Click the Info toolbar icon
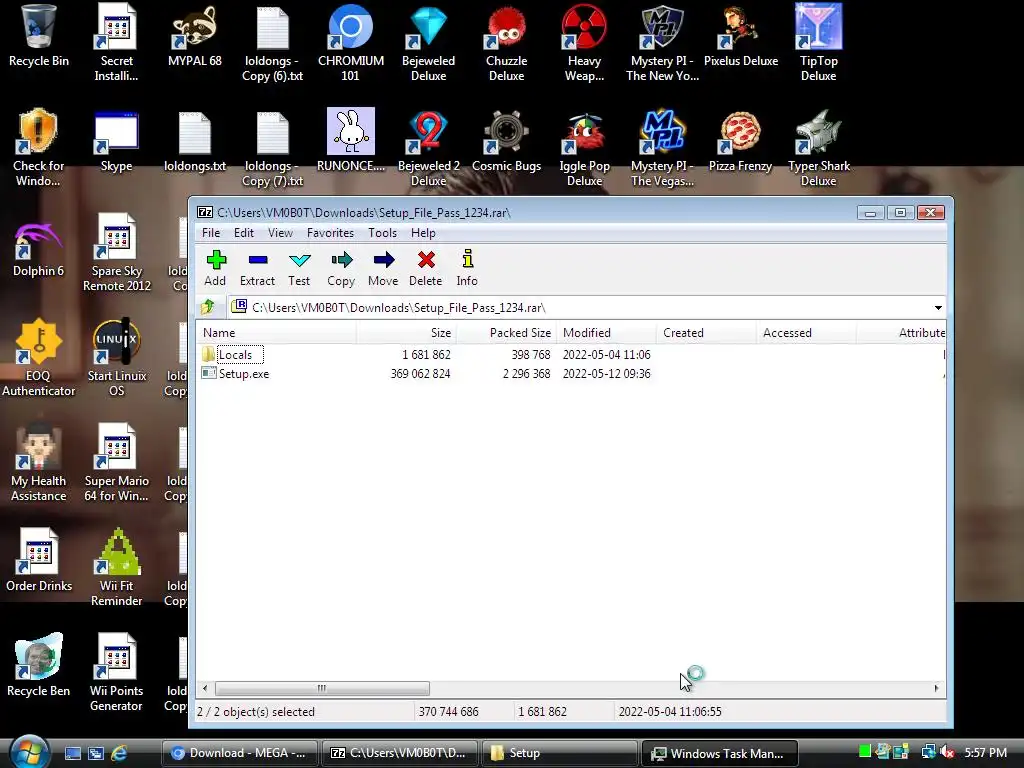This screenshot has width=1024, height=768. 467,268
